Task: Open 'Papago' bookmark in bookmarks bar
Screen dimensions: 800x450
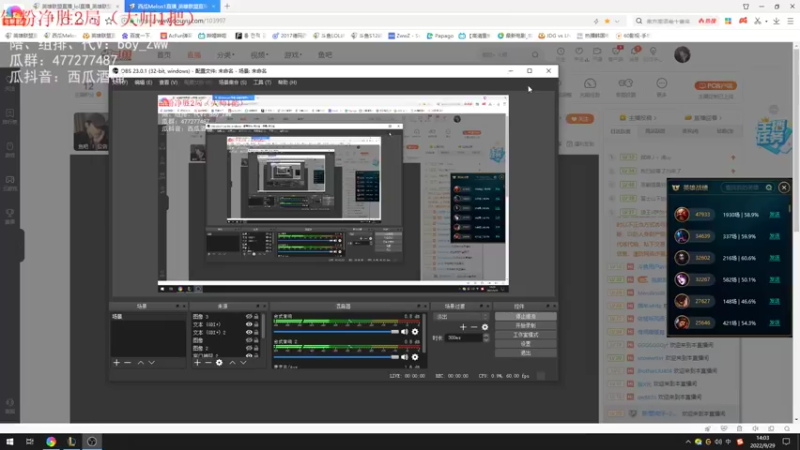Action: coord(440,36)
